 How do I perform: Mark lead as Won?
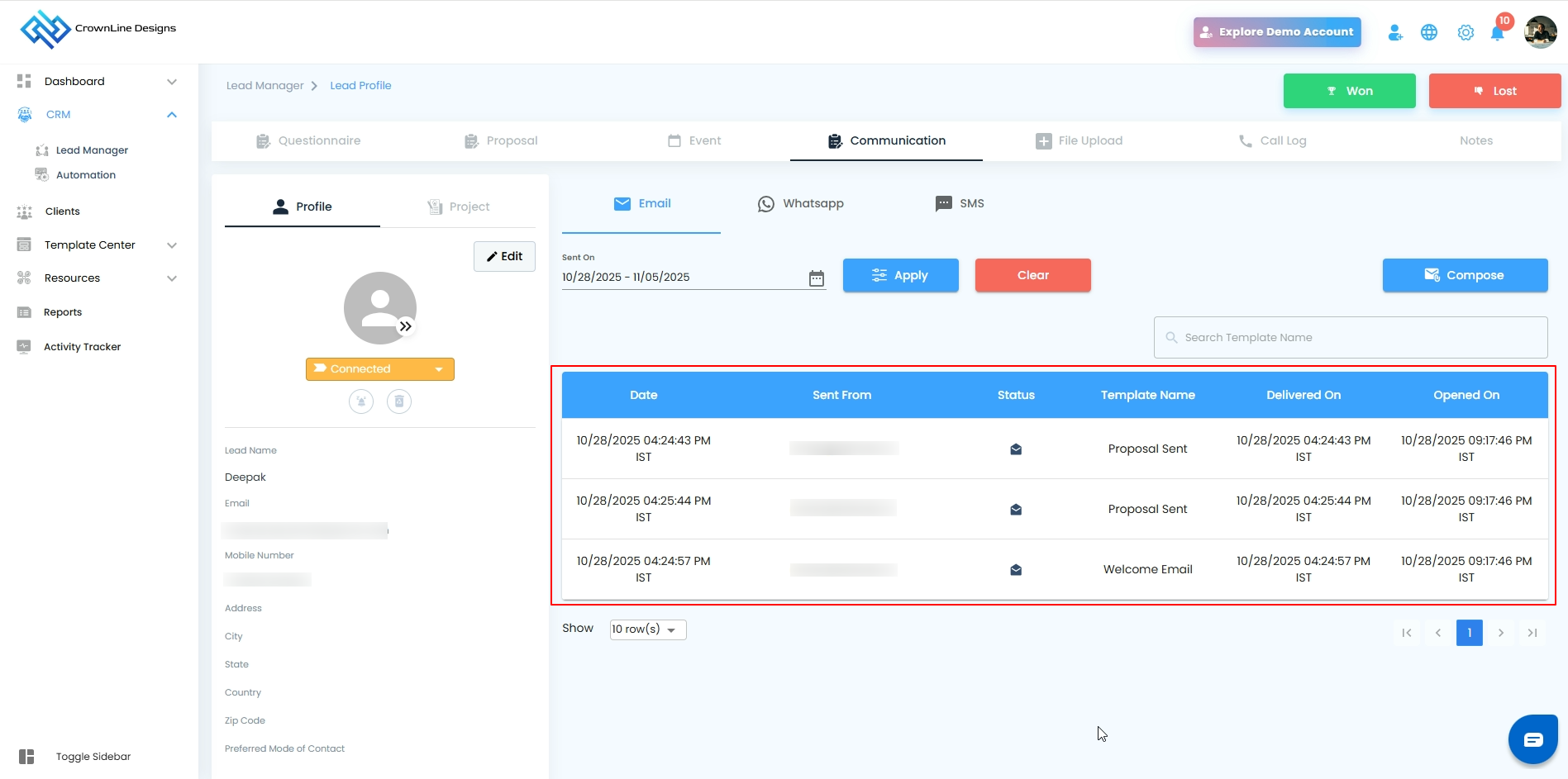click(x=1350, y=91)
